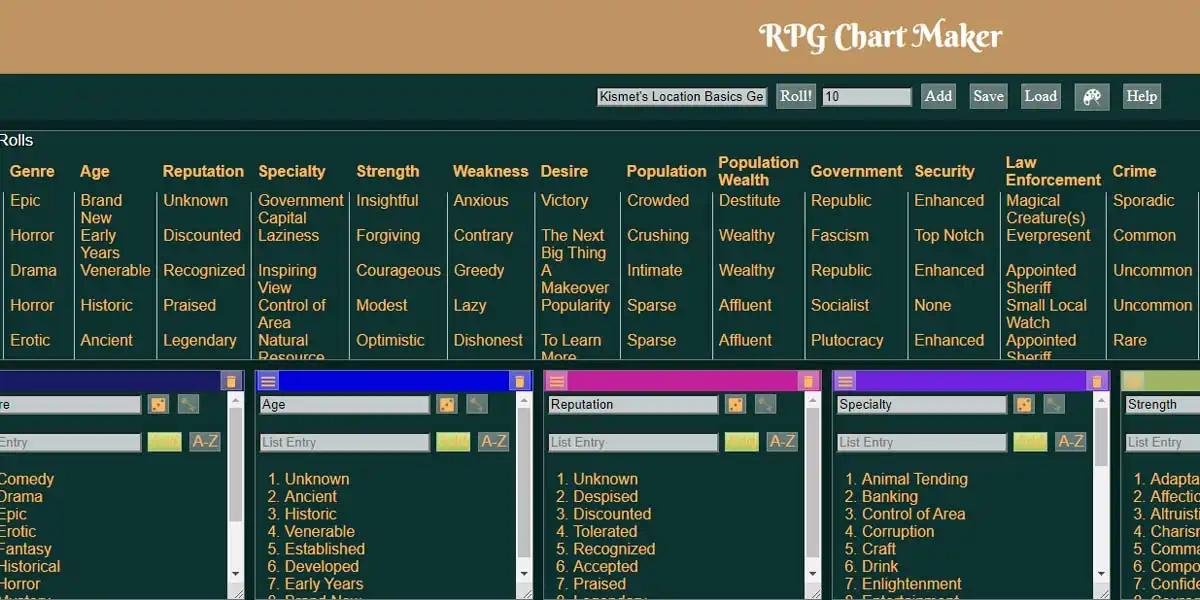The height and width of the screenshot is (600, 1200).
Task: Open the Help page
Action: click(x=1141, y=97)
